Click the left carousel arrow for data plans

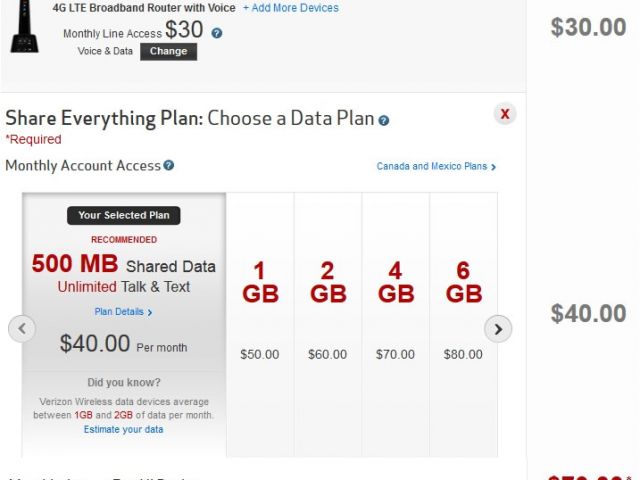click(22, 328)
